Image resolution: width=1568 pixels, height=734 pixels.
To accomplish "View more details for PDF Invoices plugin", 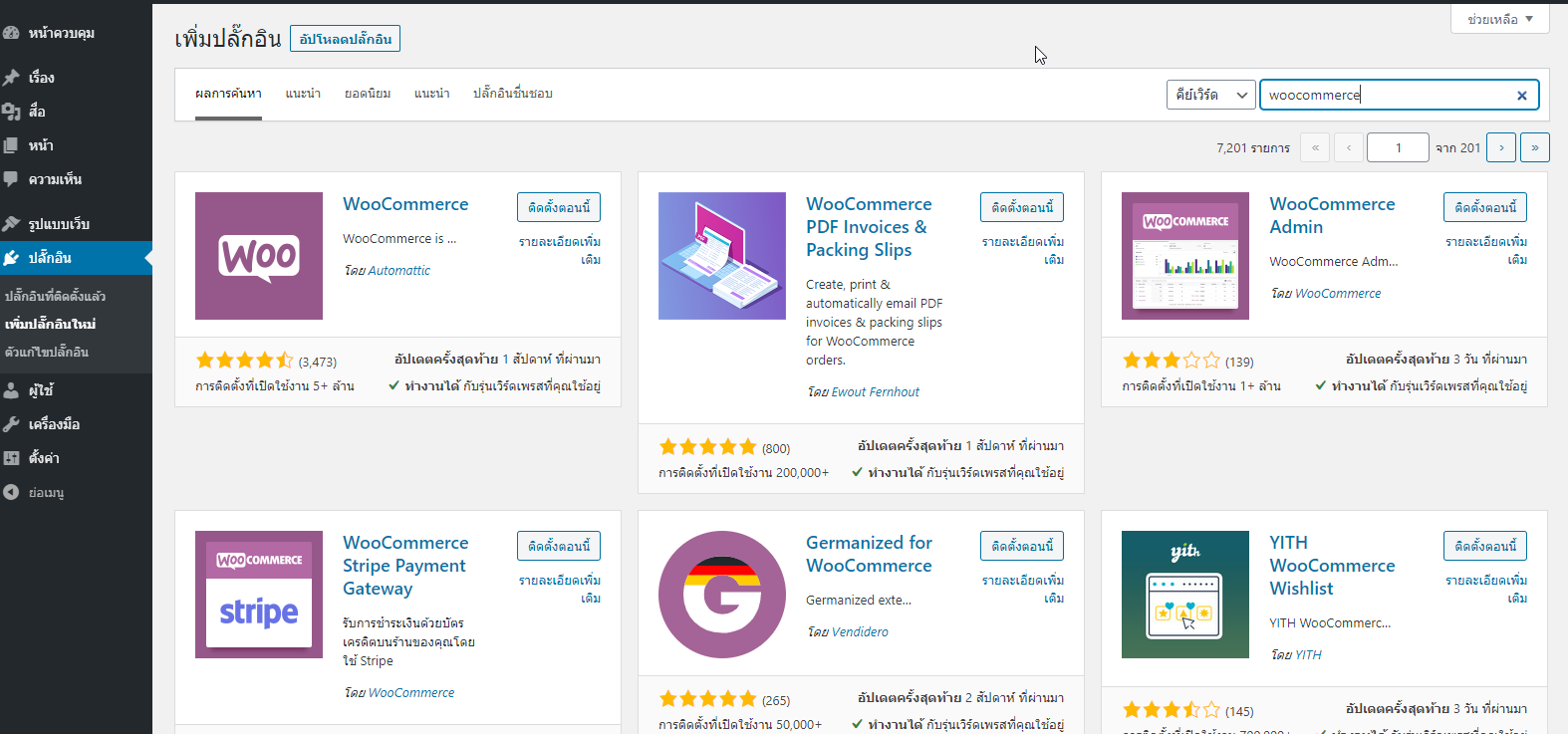I will tap(1023, 250).
